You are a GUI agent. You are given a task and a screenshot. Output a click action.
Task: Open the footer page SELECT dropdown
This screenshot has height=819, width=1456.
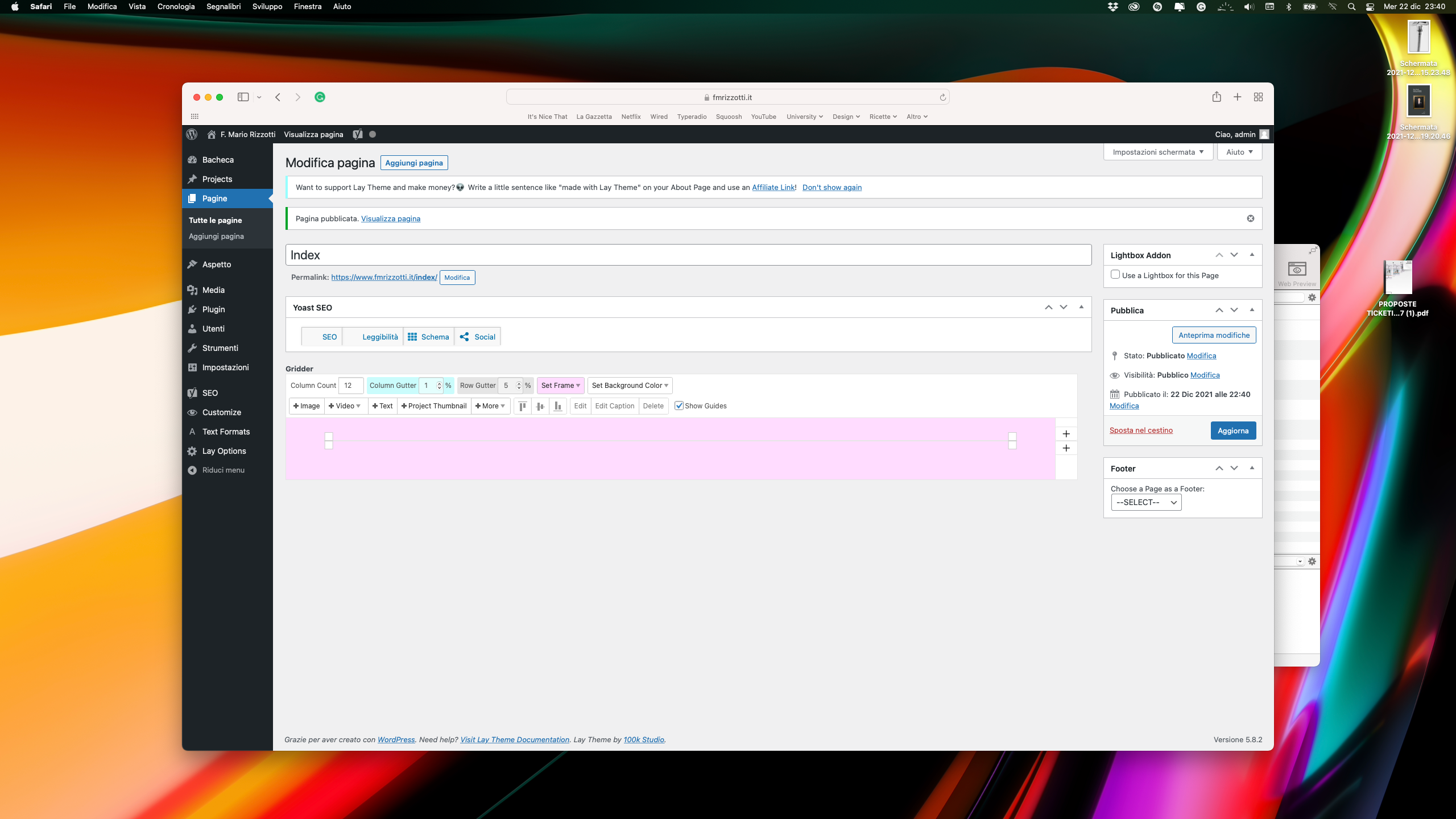1146,502
